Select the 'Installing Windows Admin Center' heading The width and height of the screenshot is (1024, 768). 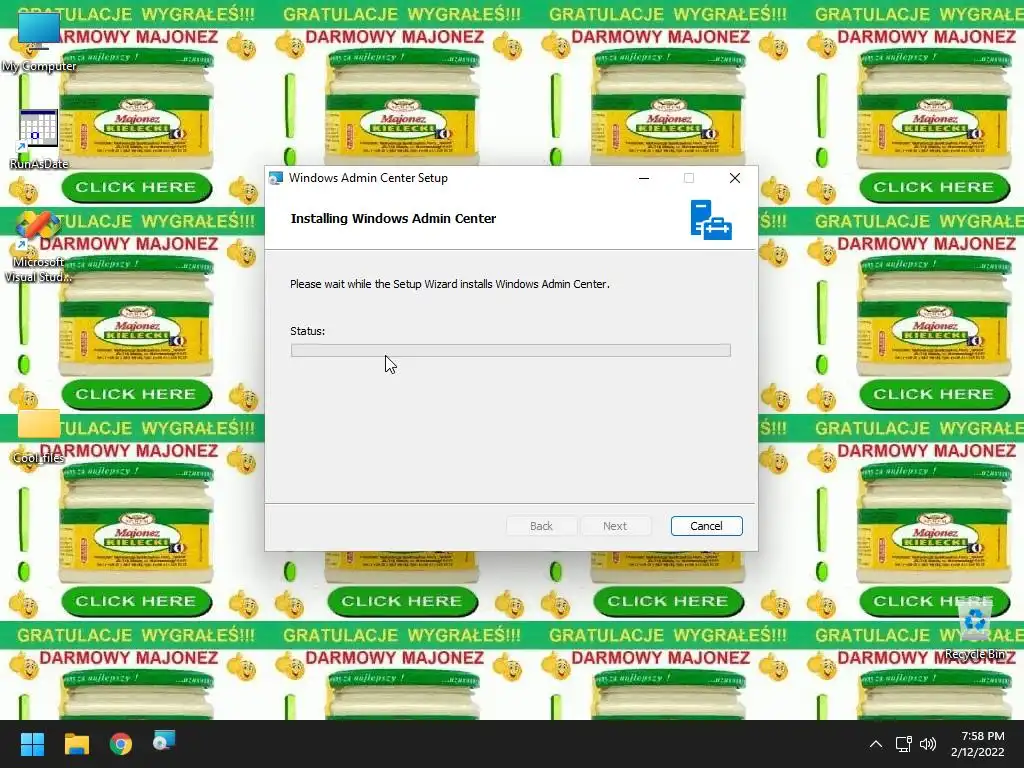[393, 219]
